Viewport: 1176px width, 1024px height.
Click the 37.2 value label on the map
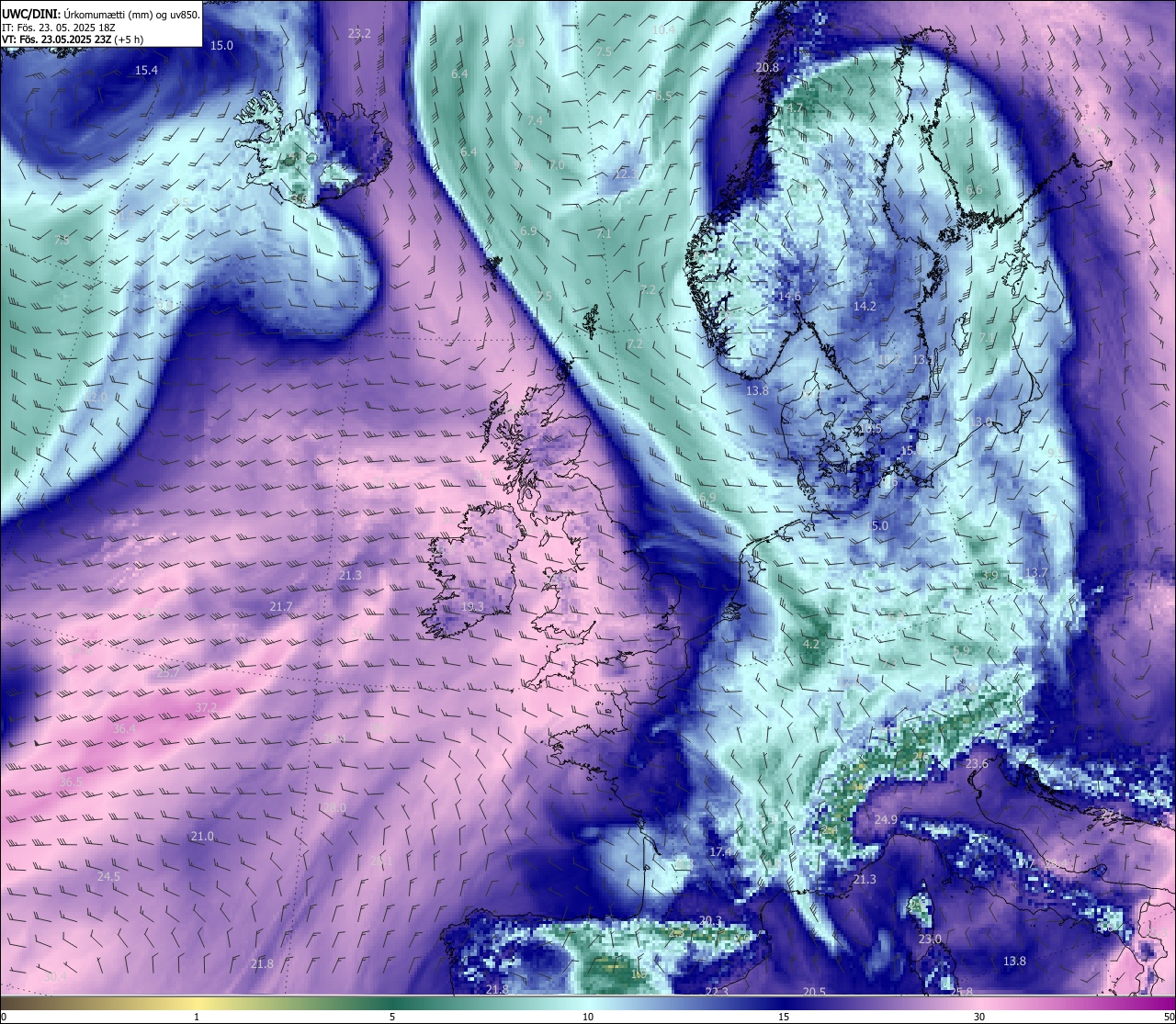(207, 706)
